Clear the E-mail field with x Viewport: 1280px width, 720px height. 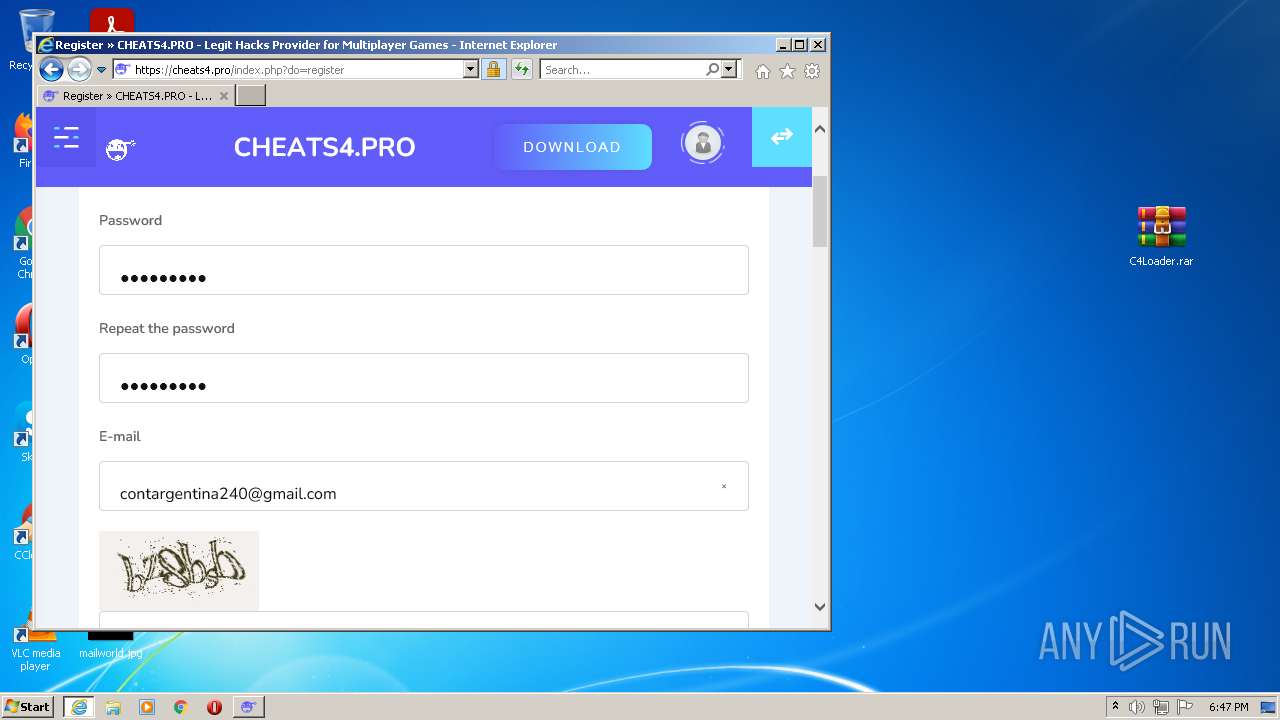724,487
